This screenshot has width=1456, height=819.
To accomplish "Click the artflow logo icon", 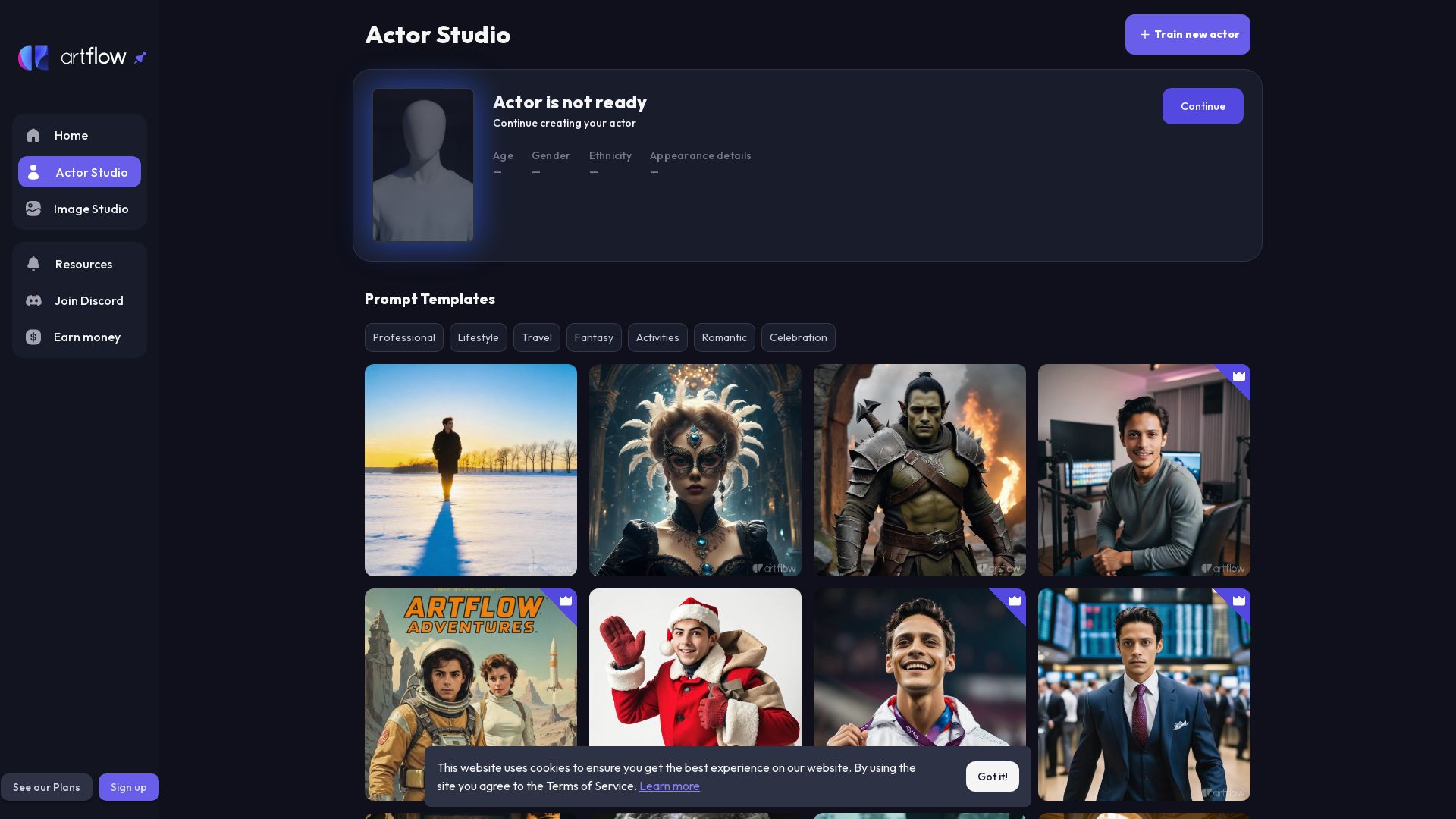I will click(x=33, y=58).
